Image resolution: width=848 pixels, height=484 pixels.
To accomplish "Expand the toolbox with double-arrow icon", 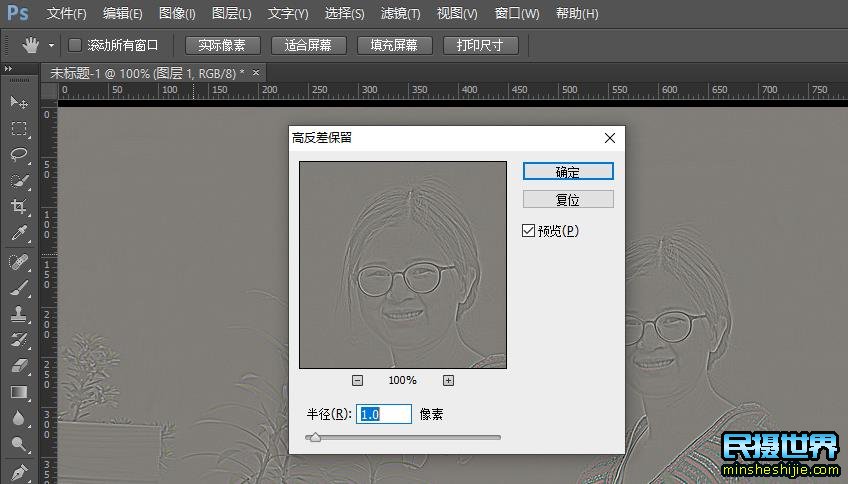I will (x=8, y=69).
